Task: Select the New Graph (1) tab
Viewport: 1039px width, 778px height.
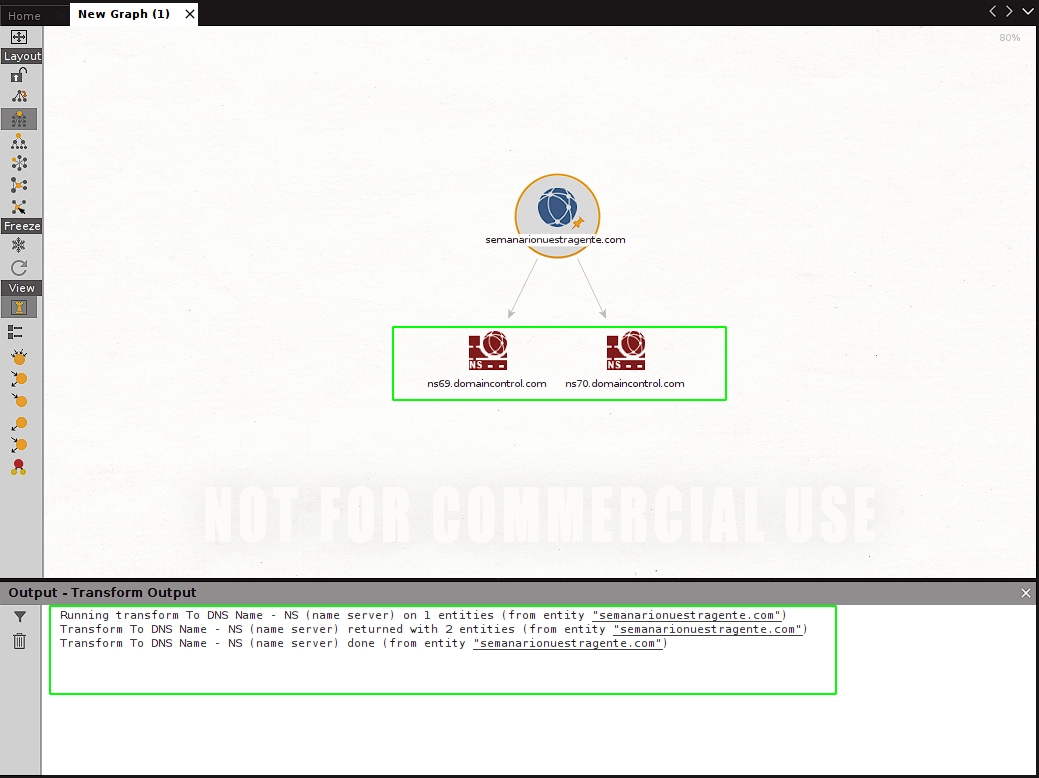Action: (123, 14)
